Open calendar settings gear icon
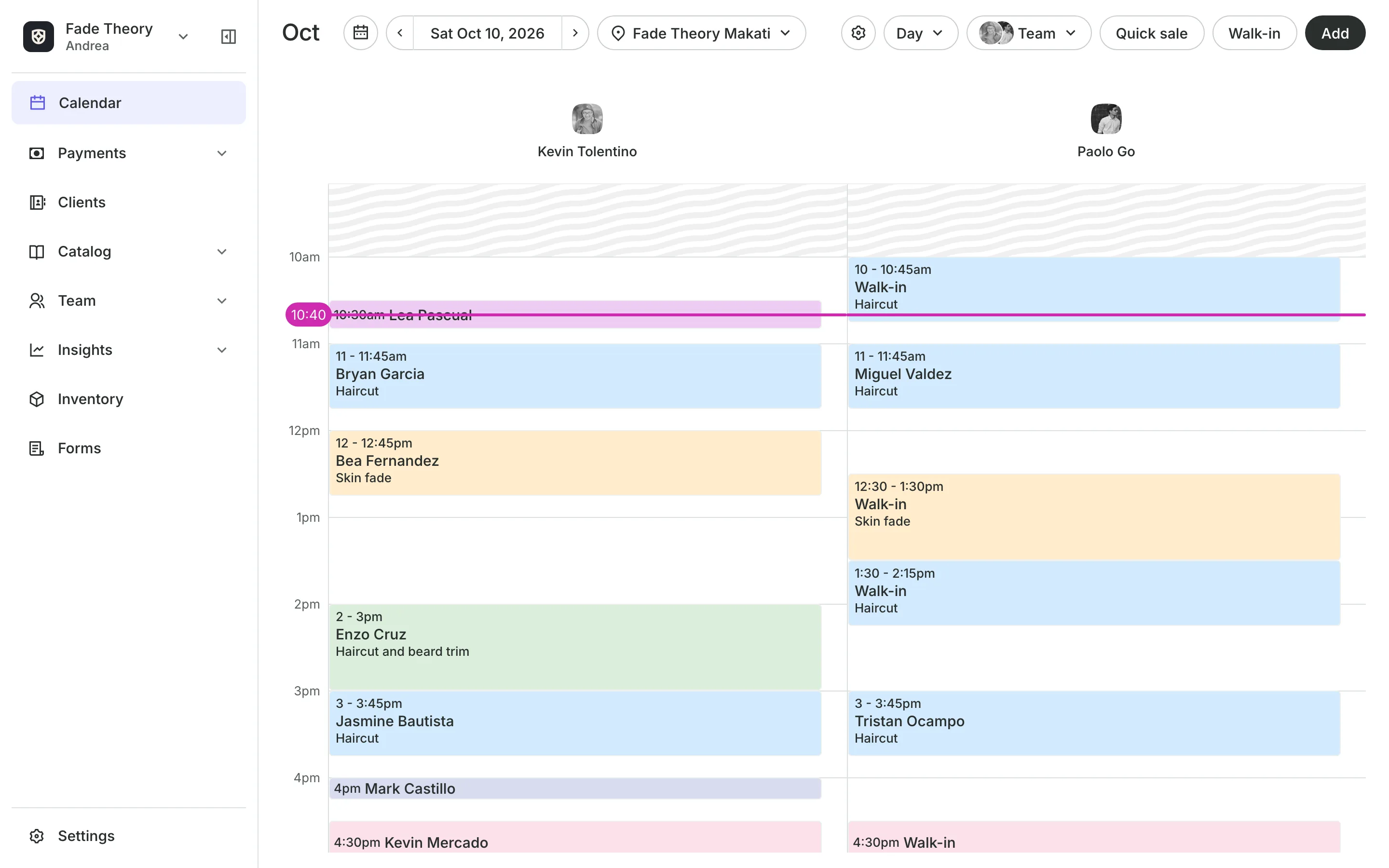This screenshot has height=868, width=1389. [x=858, y=33]
